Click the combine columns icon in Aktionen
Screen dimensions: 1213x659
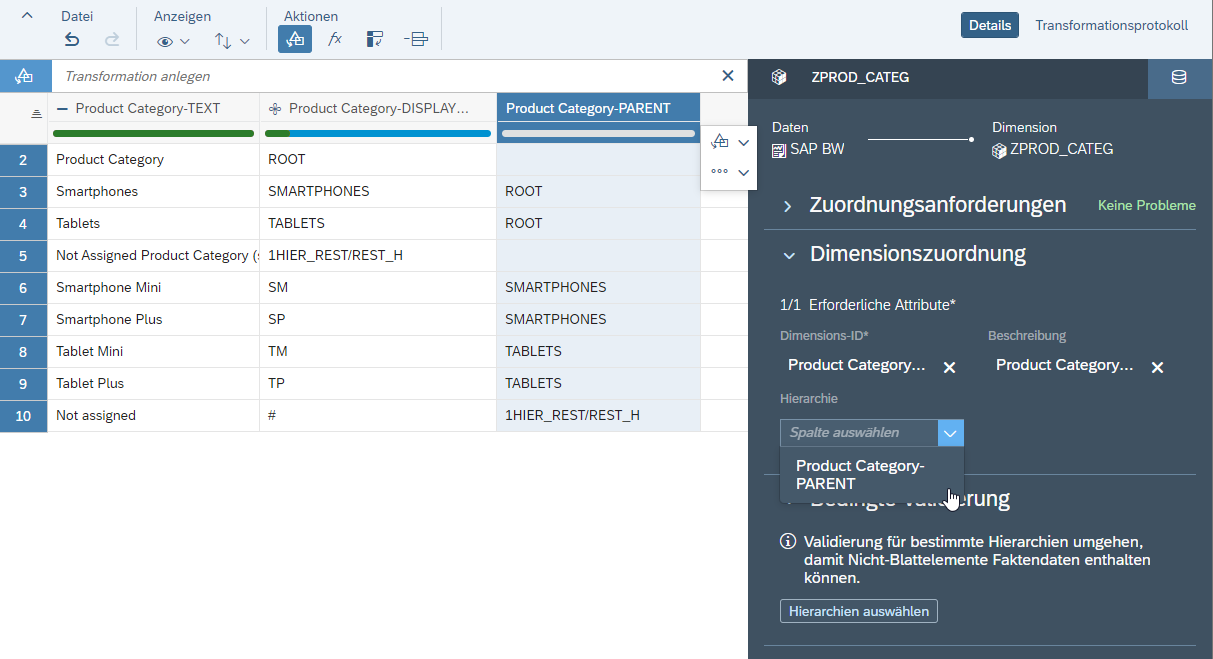pyautogui.click(x=416, y=40)
